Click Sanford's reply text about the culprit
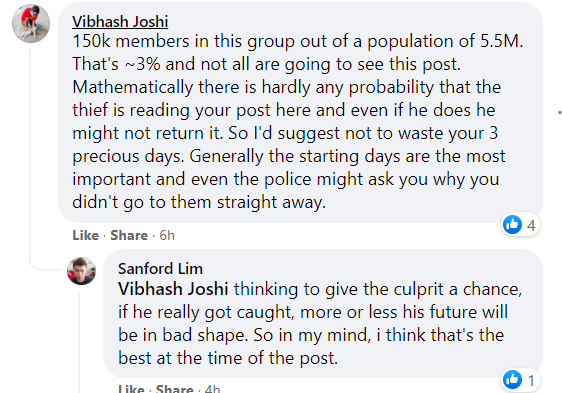The width and height of the screenshot is (562, 393). tap(320, 323)
